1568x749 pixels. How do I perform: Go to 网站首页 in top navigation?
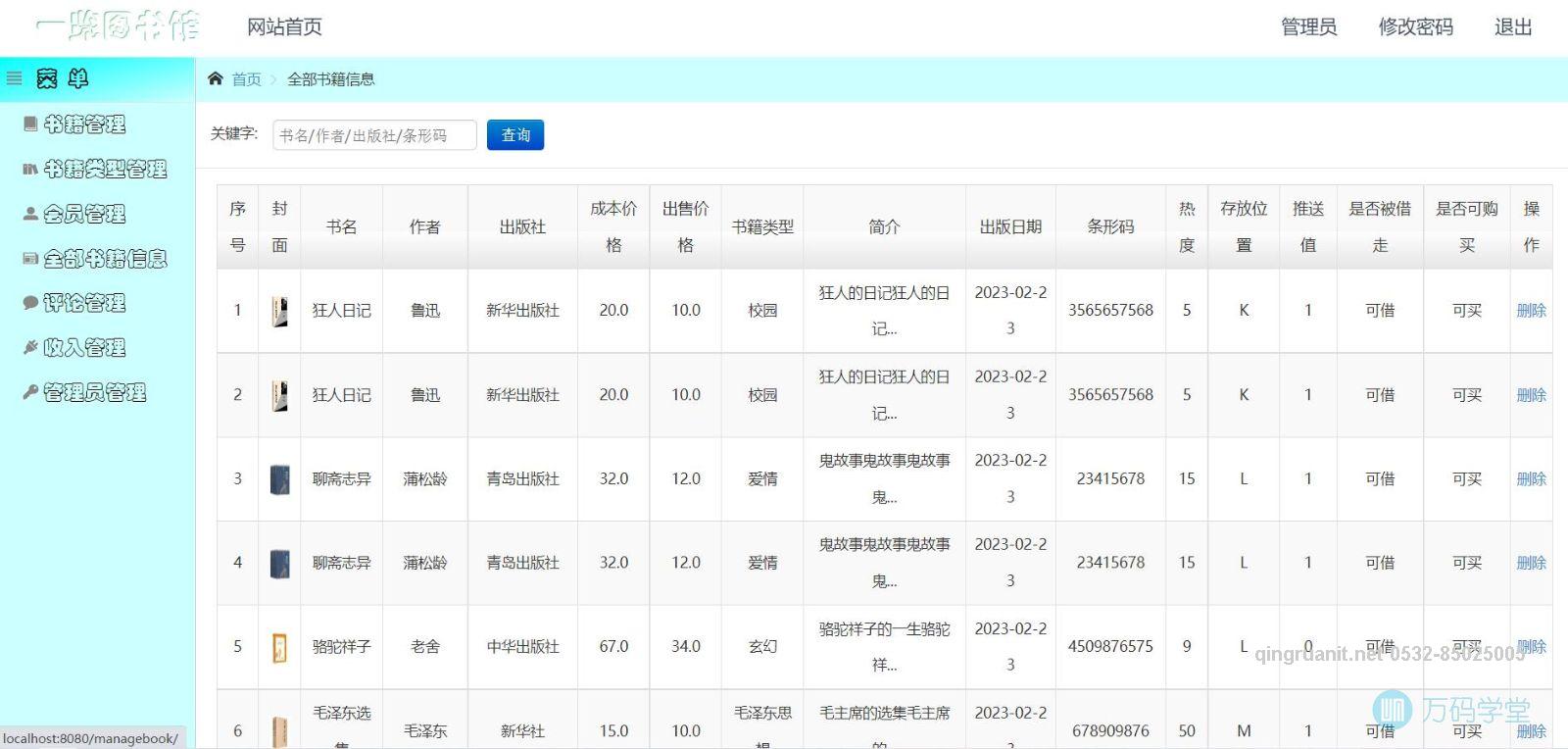(x=284, y=26)
